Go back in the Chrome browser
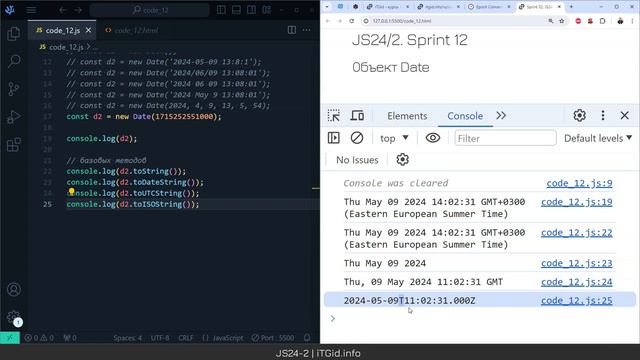The width and height of the screenshot is (640, 360). (327, 21)
